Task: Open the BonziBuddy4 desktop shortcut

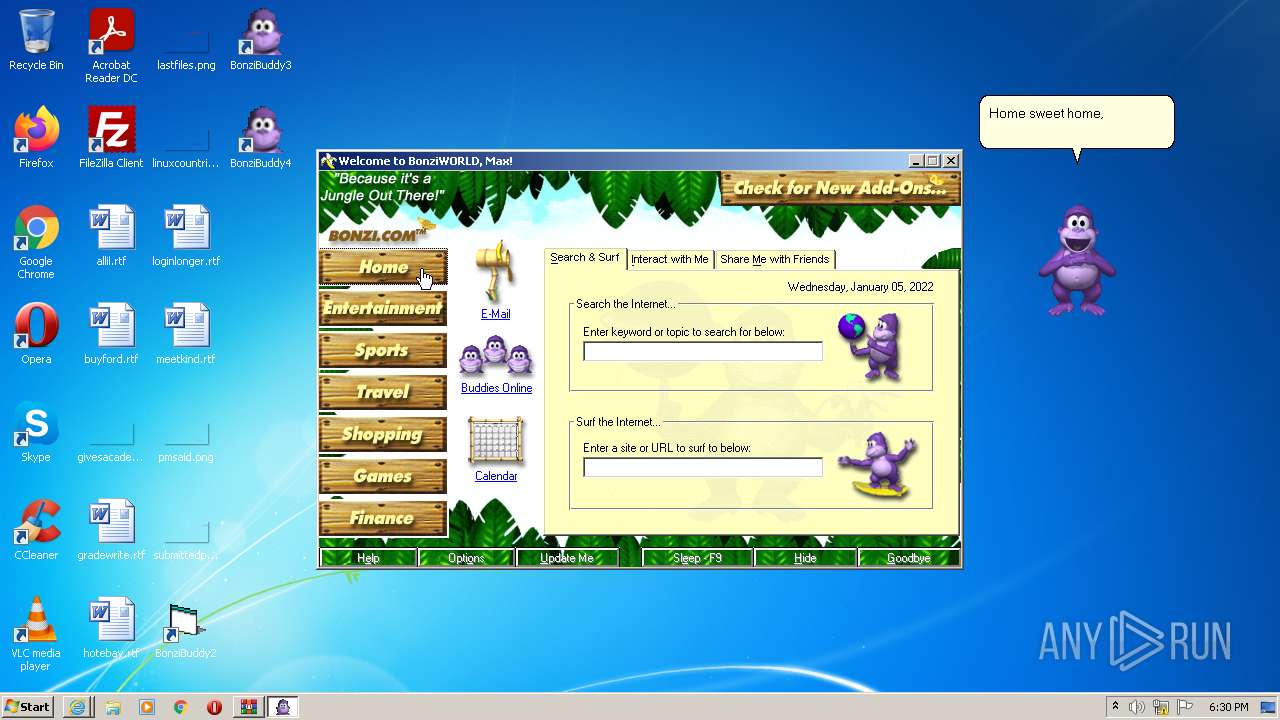Action: (260, 139)
